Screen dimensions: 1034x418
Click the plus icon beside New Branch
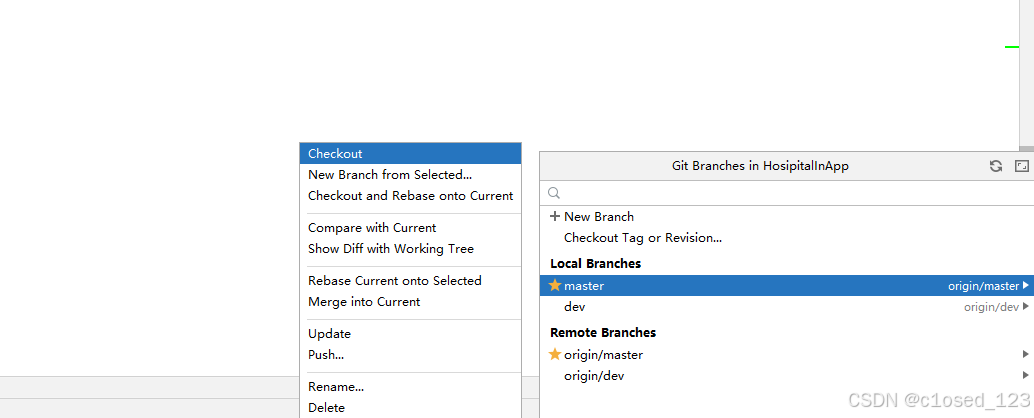point(555,216)
